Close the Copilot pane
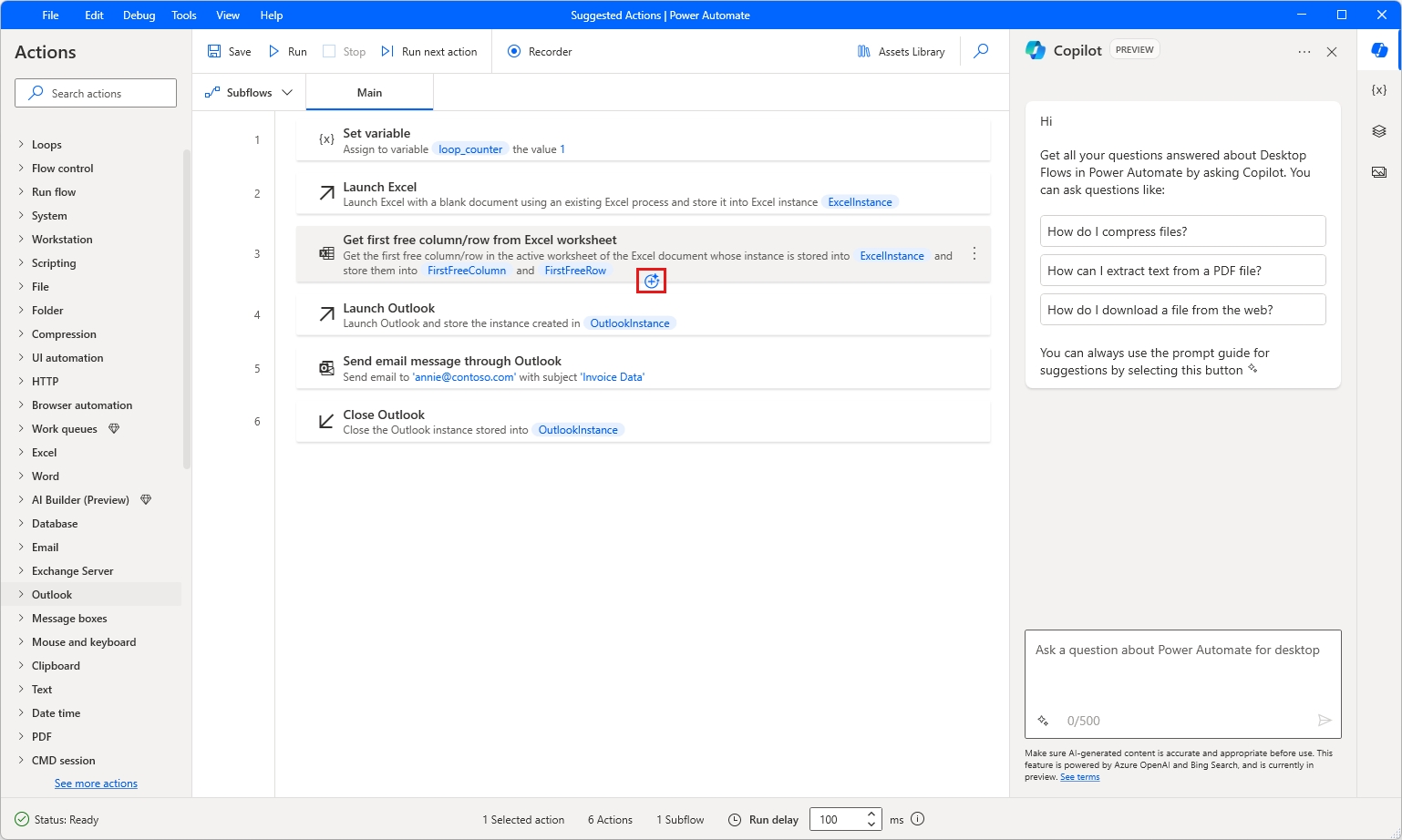 1332,52
